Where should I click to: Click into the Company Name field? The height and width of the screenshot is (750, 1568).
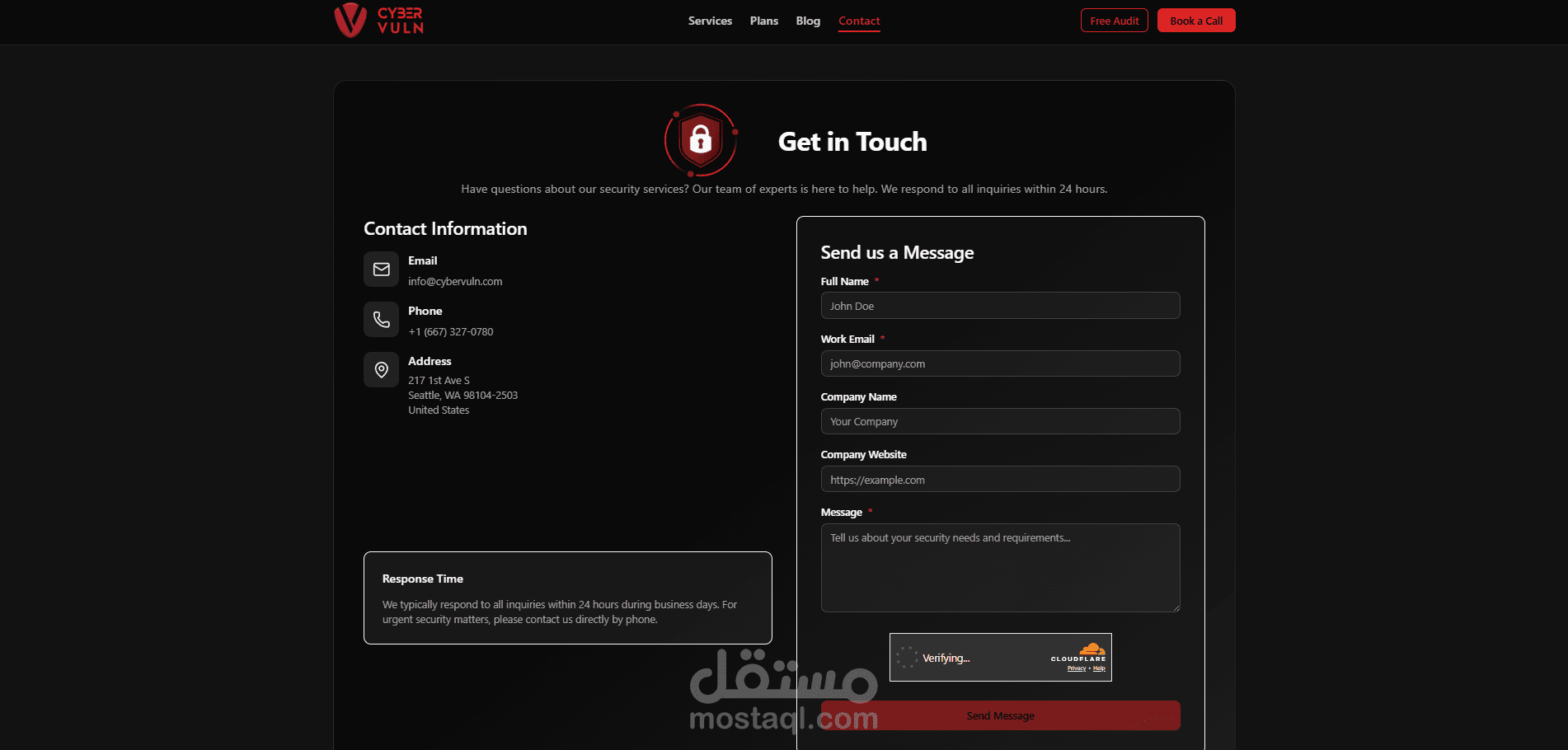pos(1001,421)
